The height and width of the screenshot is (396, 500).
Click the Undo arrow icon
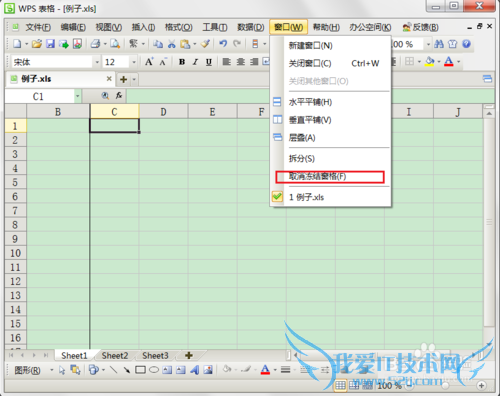223,44
